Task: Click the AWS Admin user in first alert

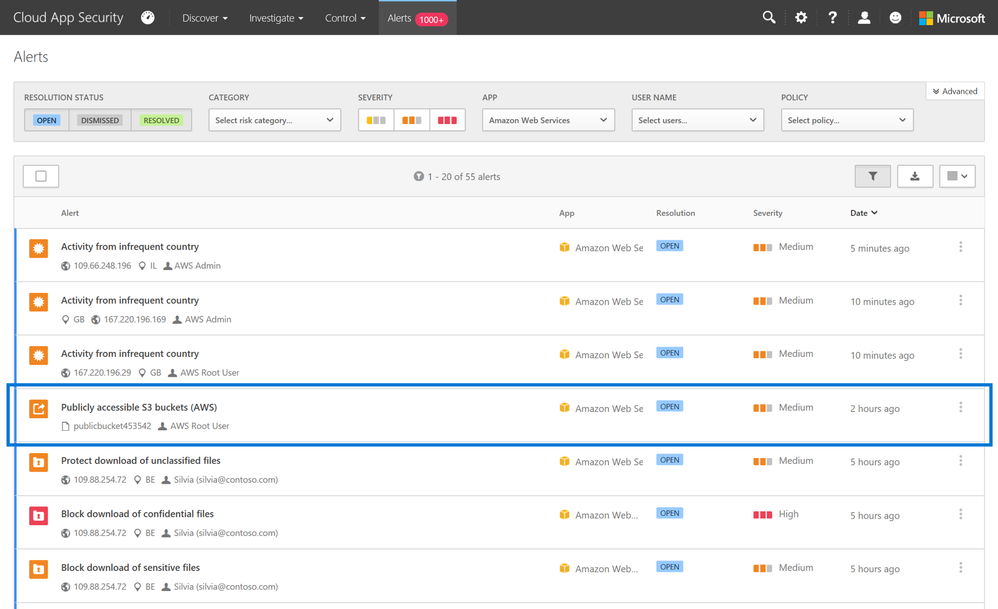Action: point(197,266)
